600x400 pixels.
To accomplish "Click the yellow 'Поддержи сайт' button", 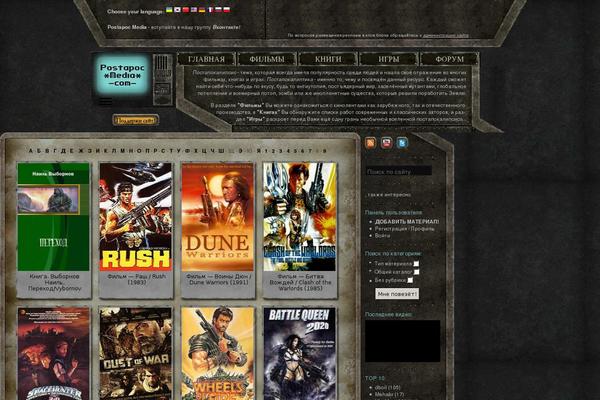I will [x=135, y=120].
